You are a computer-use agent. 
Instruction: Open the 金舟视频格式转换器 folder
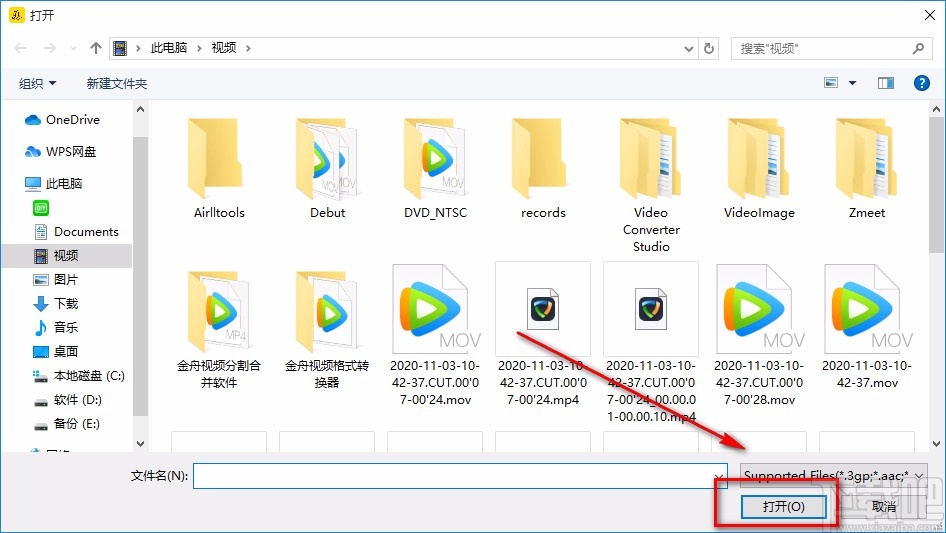coord(327,329)
